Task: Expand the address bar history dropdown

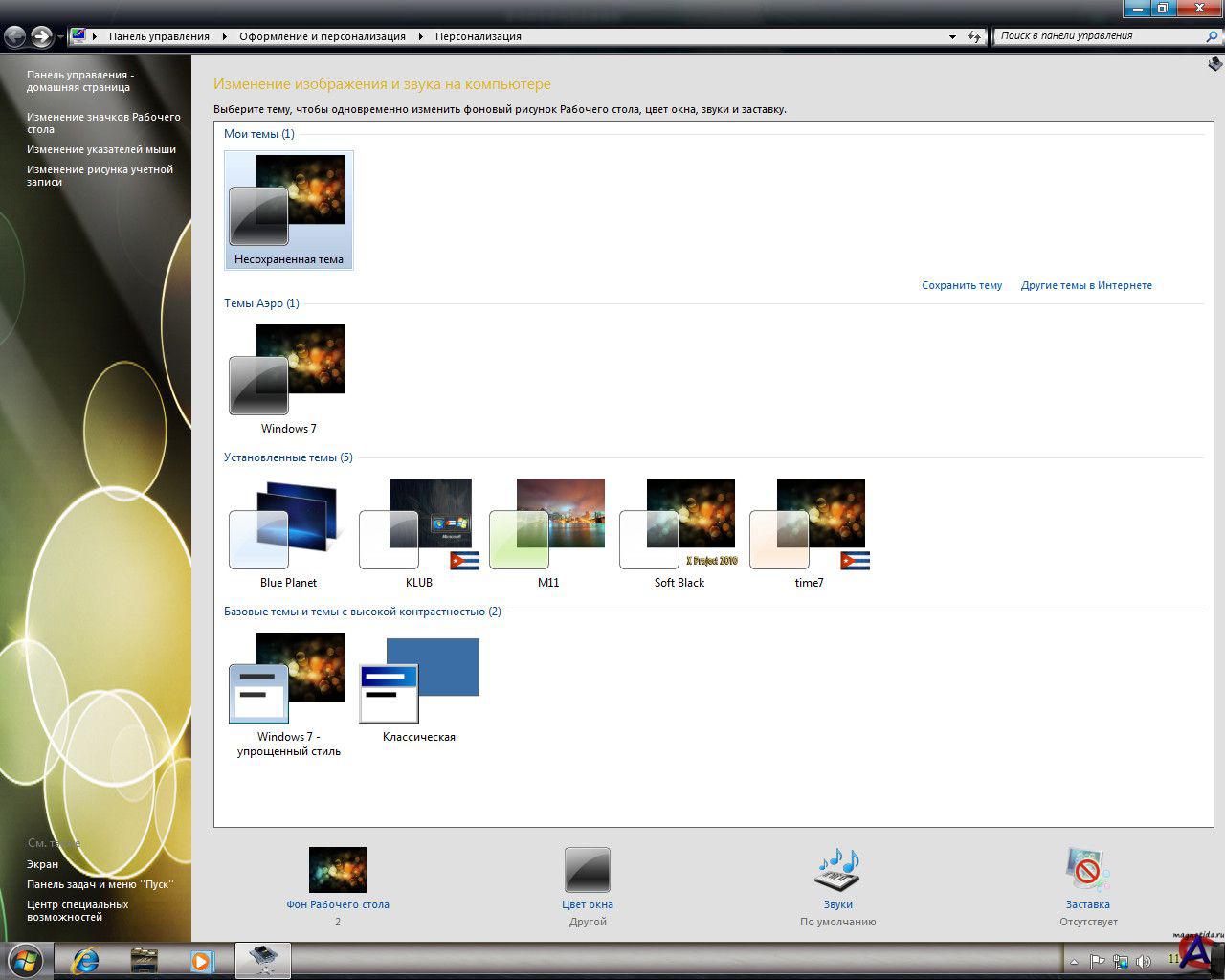Action: [952, 36]
